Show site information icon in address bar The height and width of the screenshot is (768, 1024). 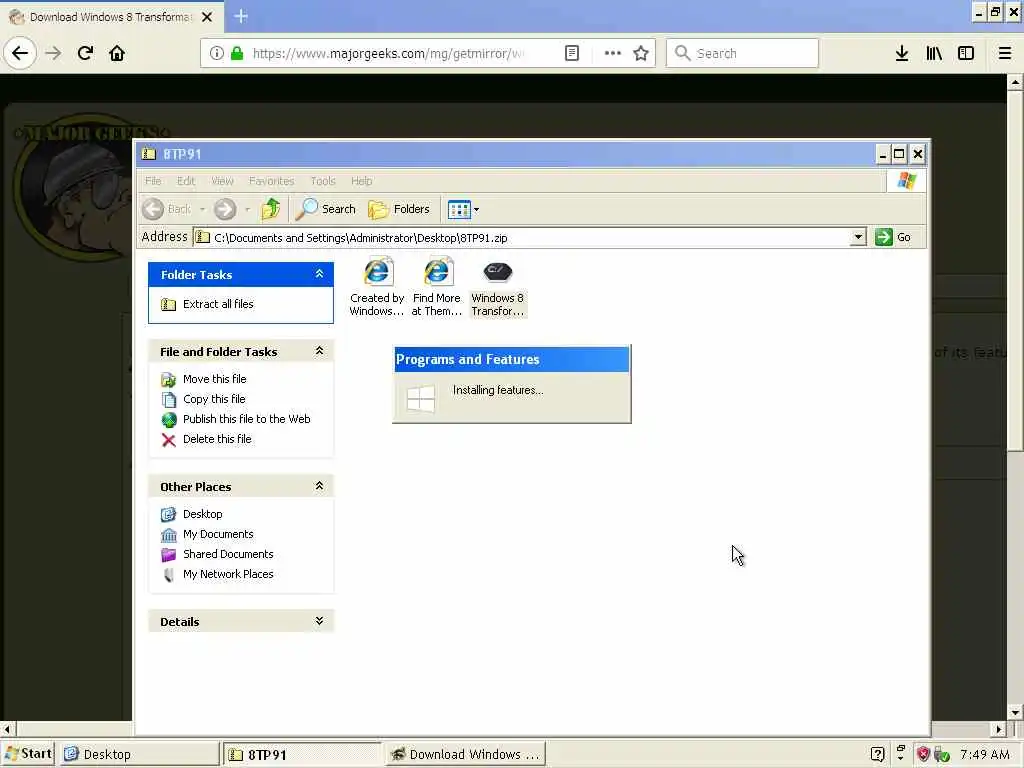pyautogui.click(x=216, y=53)
